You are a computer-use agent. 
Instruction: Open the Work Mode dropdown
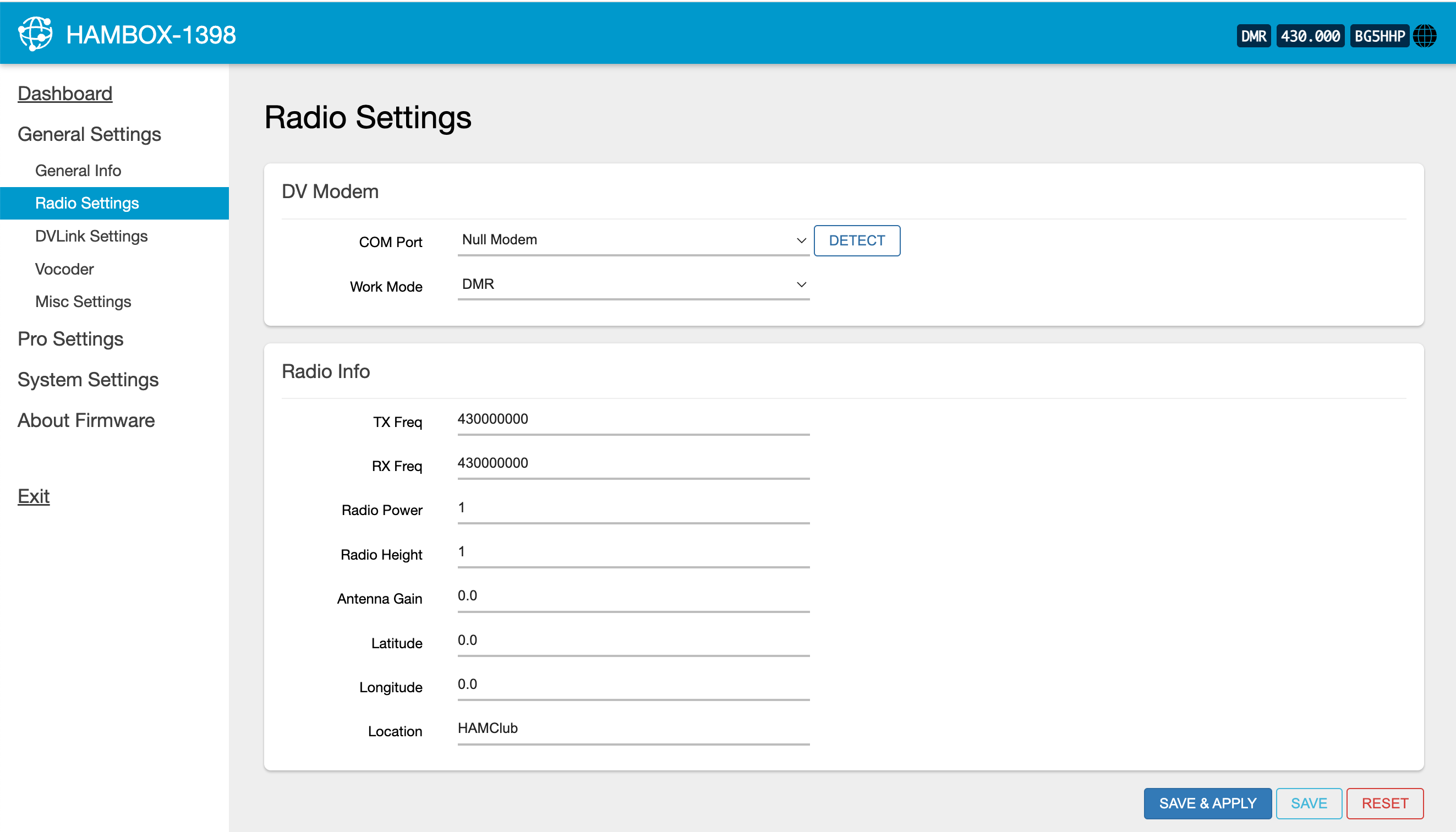click(633, 284)
